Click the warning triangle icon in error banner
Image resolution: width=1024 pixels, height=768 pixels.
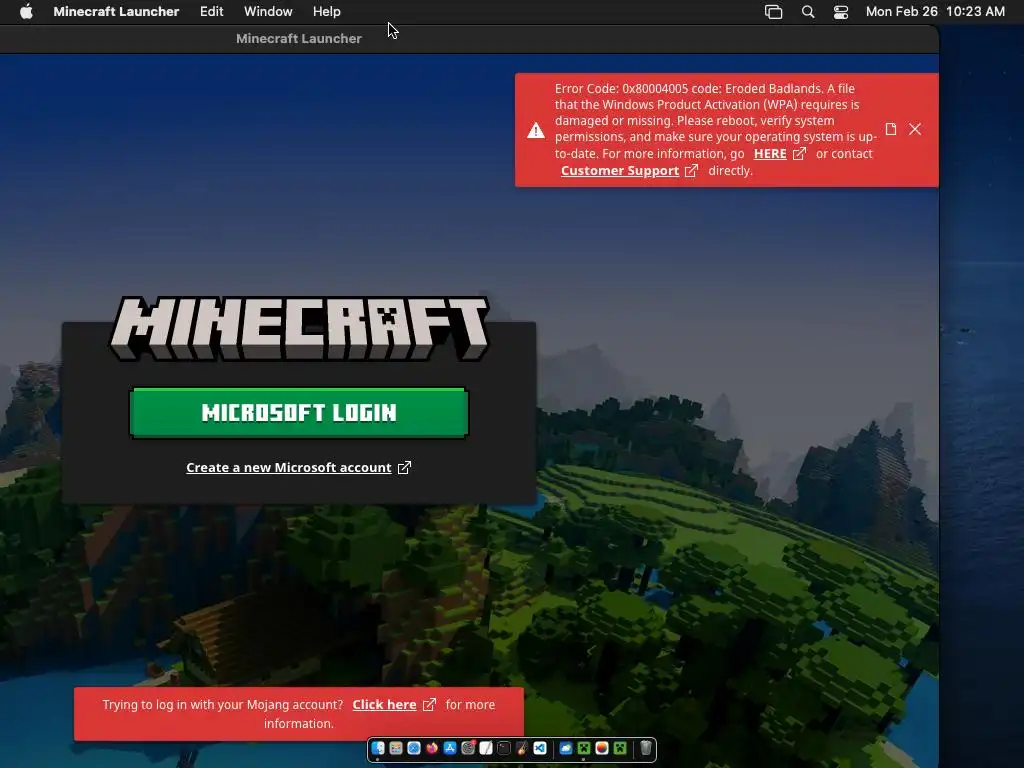pos(536,131)
